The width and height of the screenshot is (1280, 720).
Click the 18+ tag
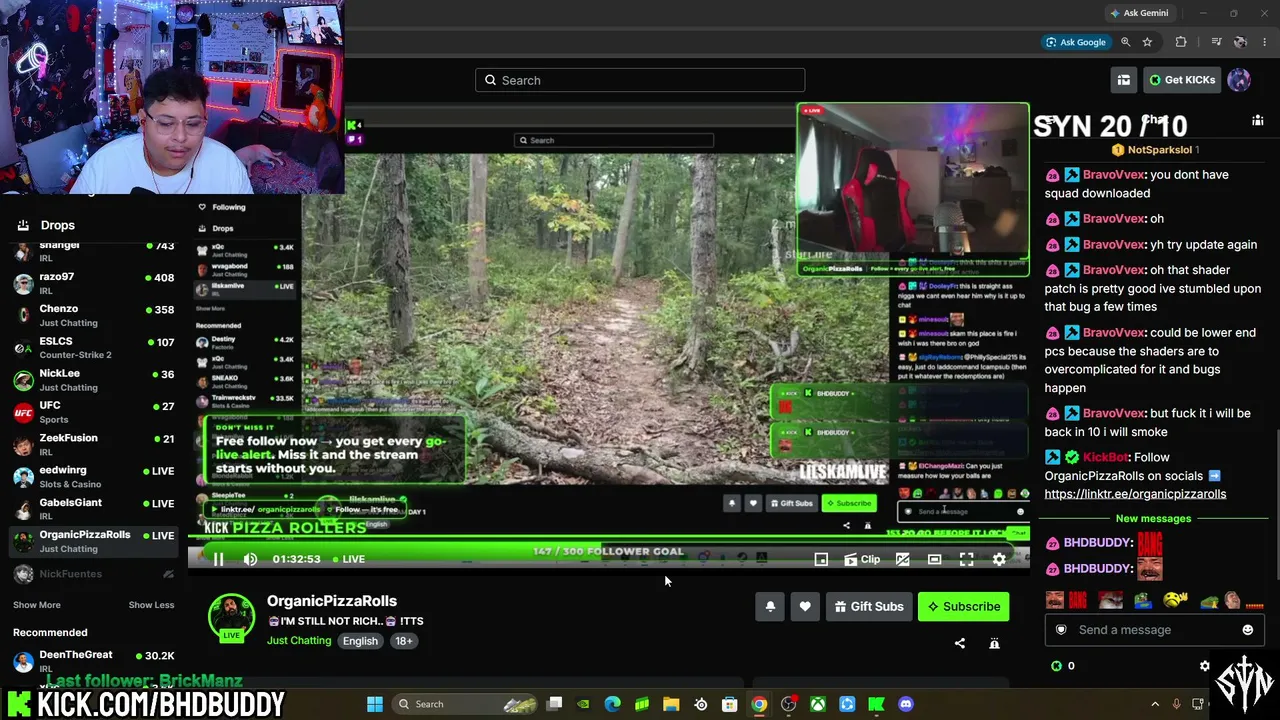pyautogui.click(x=403, y=641)
